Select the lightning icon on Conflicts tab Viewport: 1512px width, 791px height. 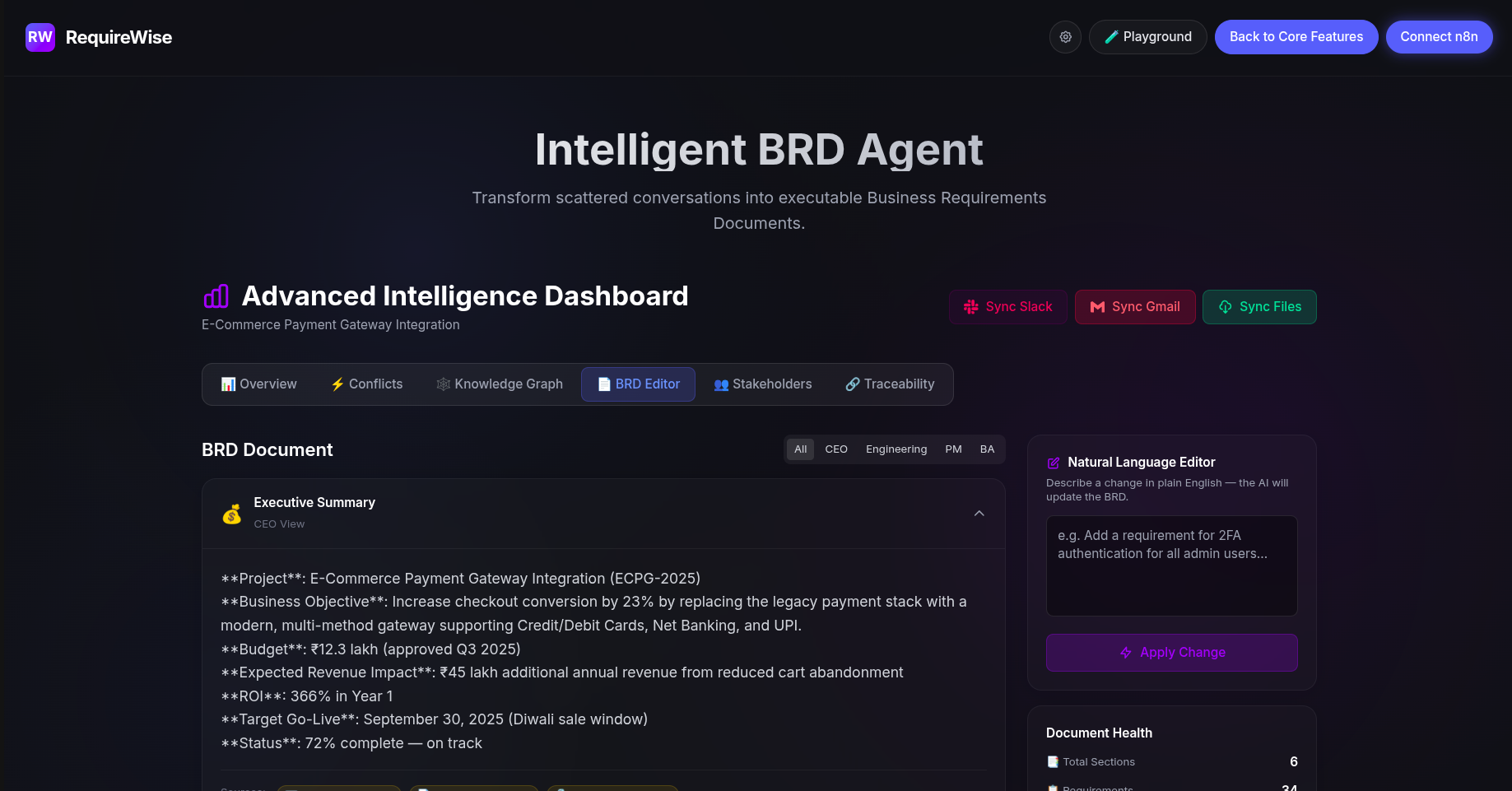pyautogui.click(x=337, y=384)
